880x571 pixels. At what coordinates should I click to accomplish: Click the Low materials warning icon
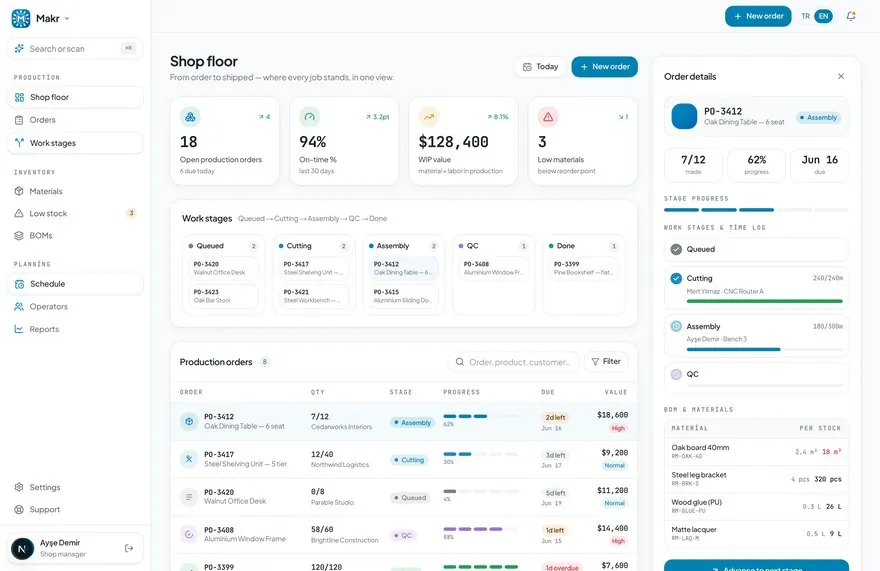click(548, 117)
